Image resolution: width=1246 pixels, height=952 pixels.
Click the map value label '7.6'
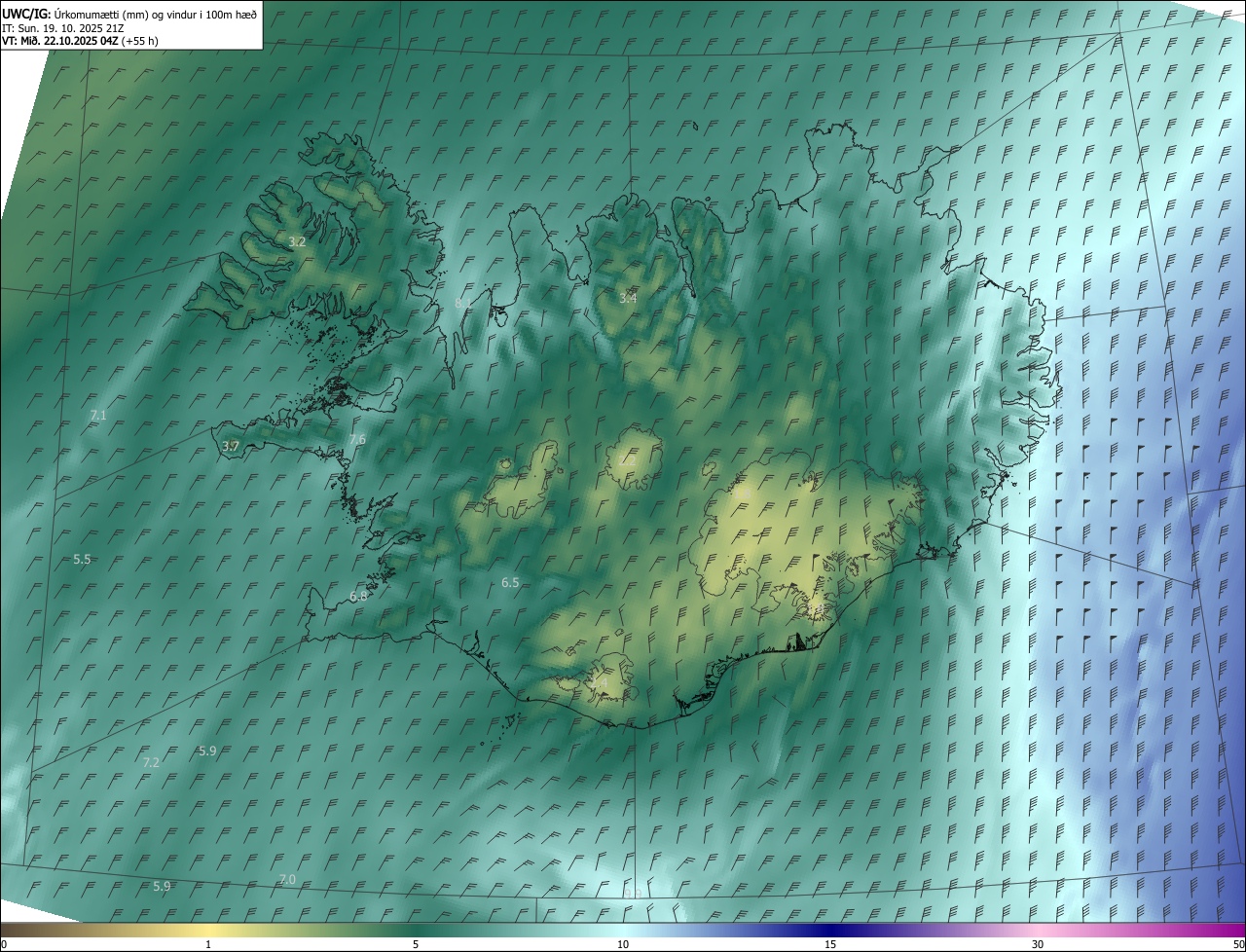pos(357,440)
